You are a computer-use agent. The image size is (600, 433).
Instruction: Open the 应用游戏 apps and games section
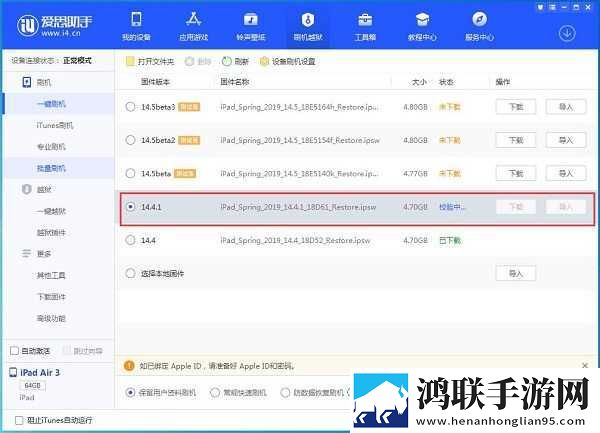point(194,26)
